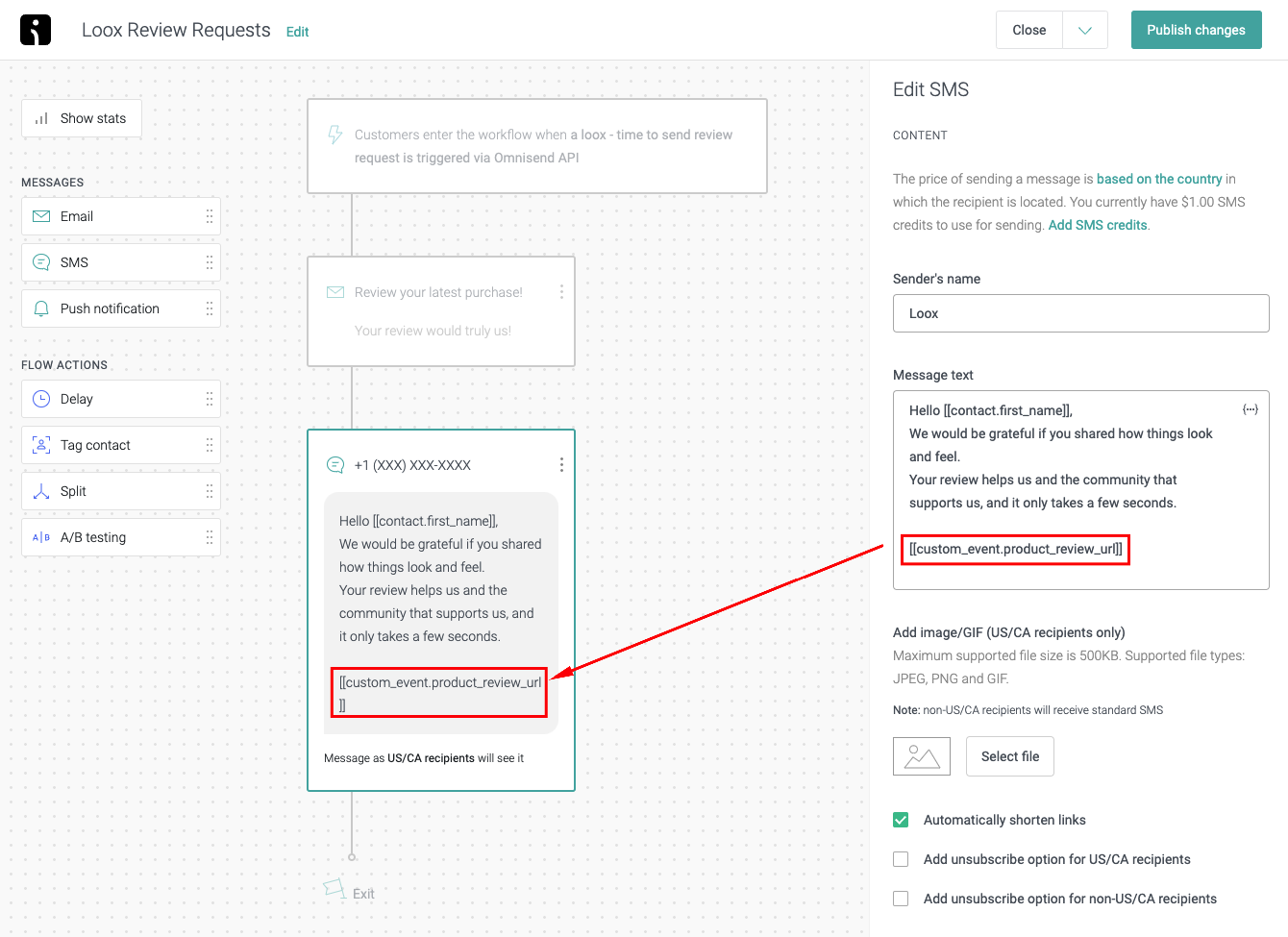Click the +1 (XXX) XXX-XXXX node title

[412, 465]
